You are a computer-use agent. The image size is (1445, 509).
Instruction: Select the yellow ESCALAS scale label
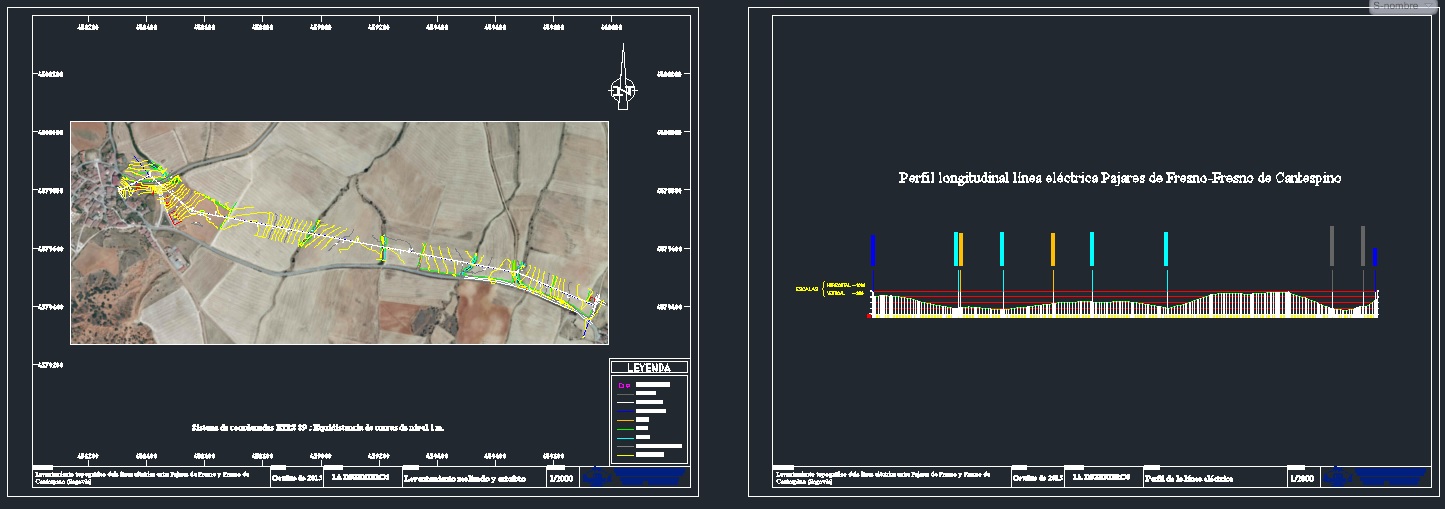[805, 289]
